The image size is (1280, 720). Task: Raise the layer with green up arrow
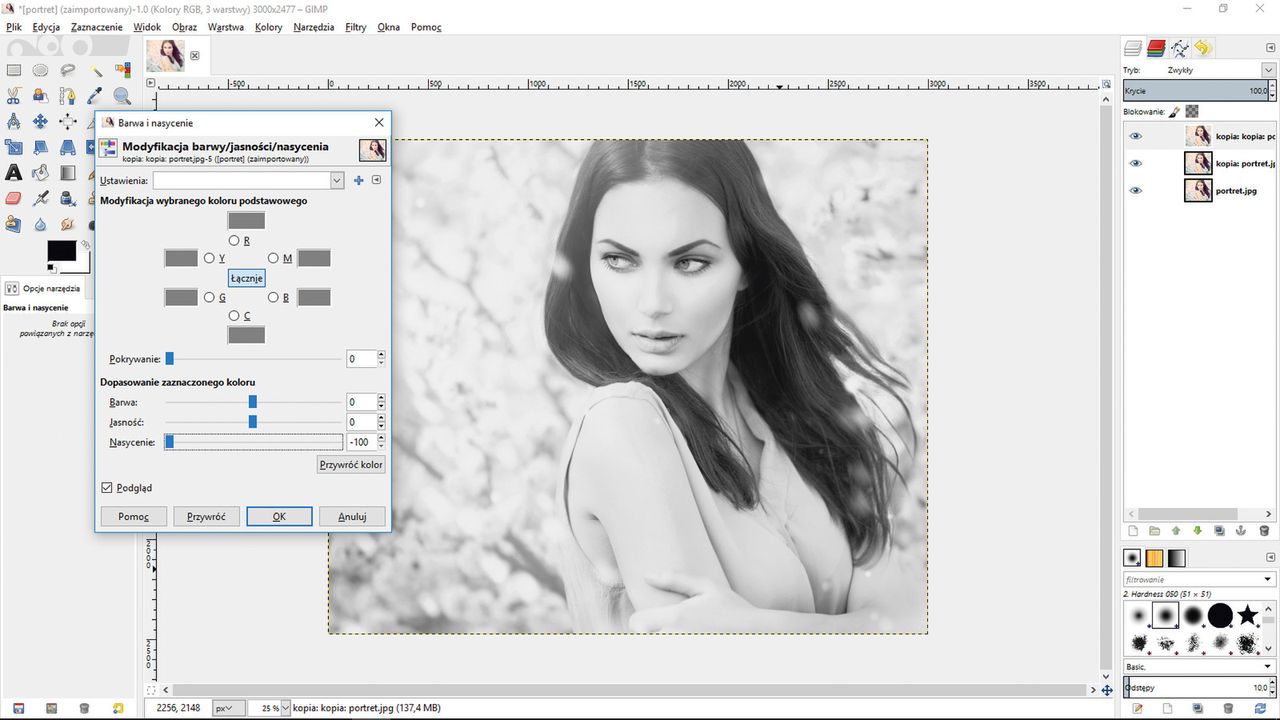click(x=1176, y=531)
